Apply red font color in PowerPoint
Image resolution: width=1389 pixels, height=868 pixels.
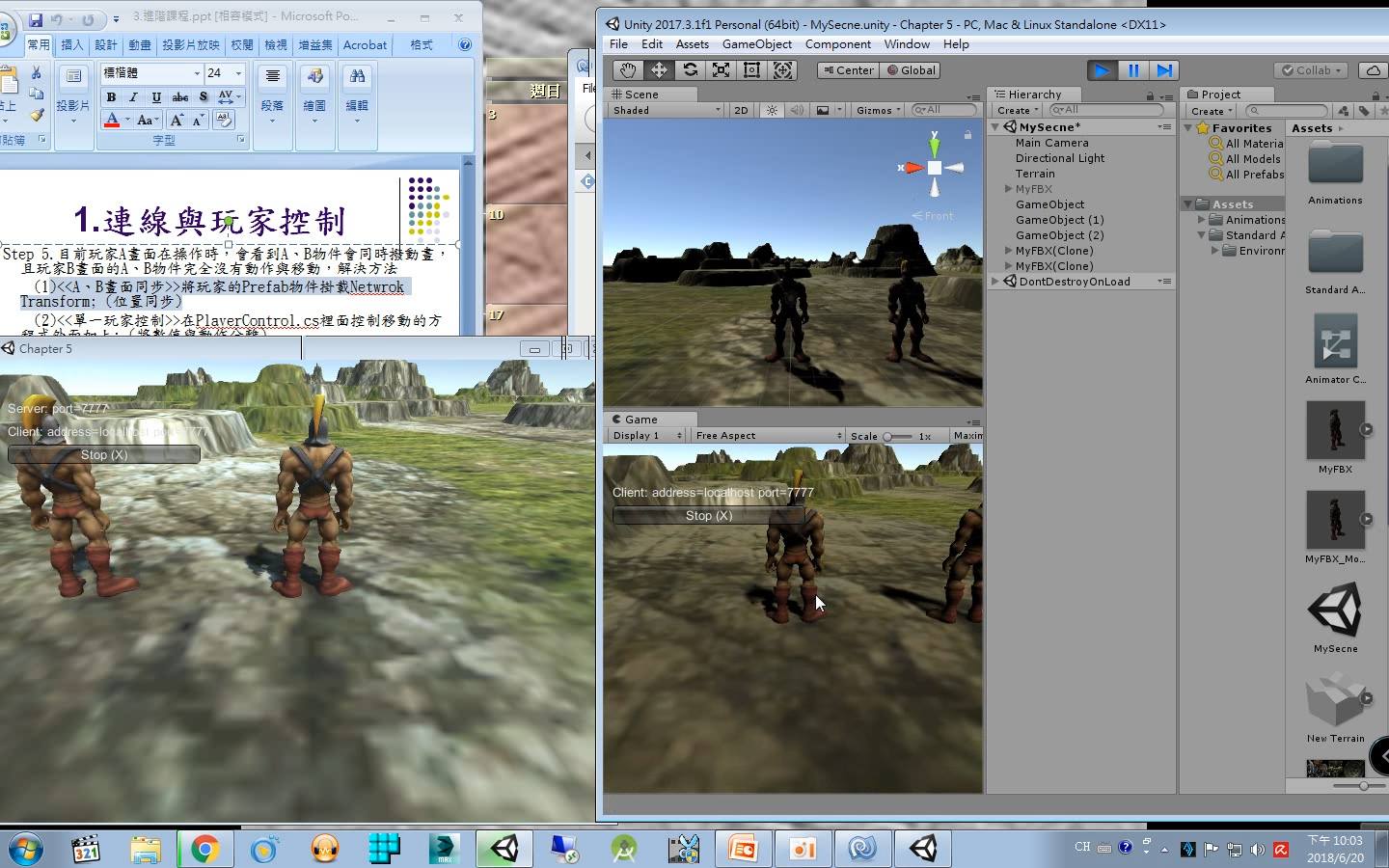pos(112,121)
